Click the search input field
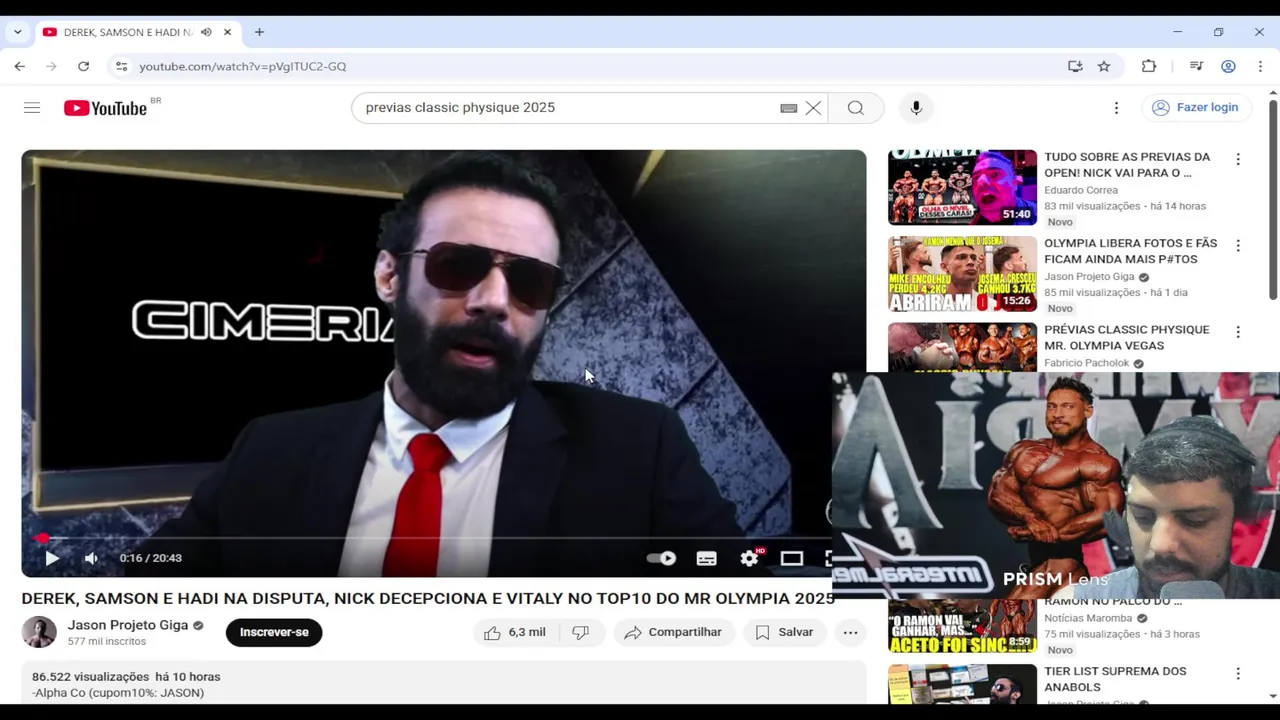This screenshot has width=1280, height=720. click(x=565, y=108)
